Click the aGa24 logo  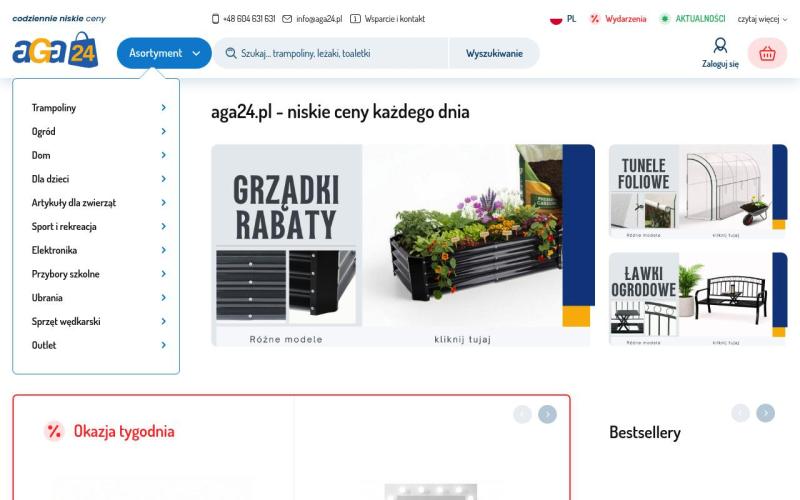click(55, 50)
